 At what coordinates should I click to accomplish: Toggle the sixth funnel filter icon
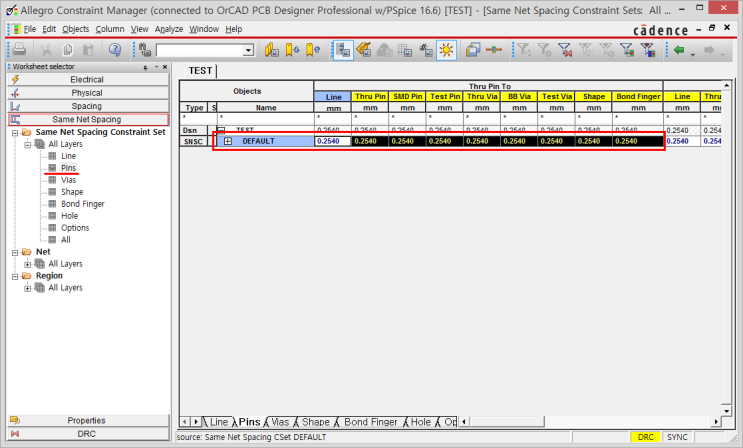627,49
